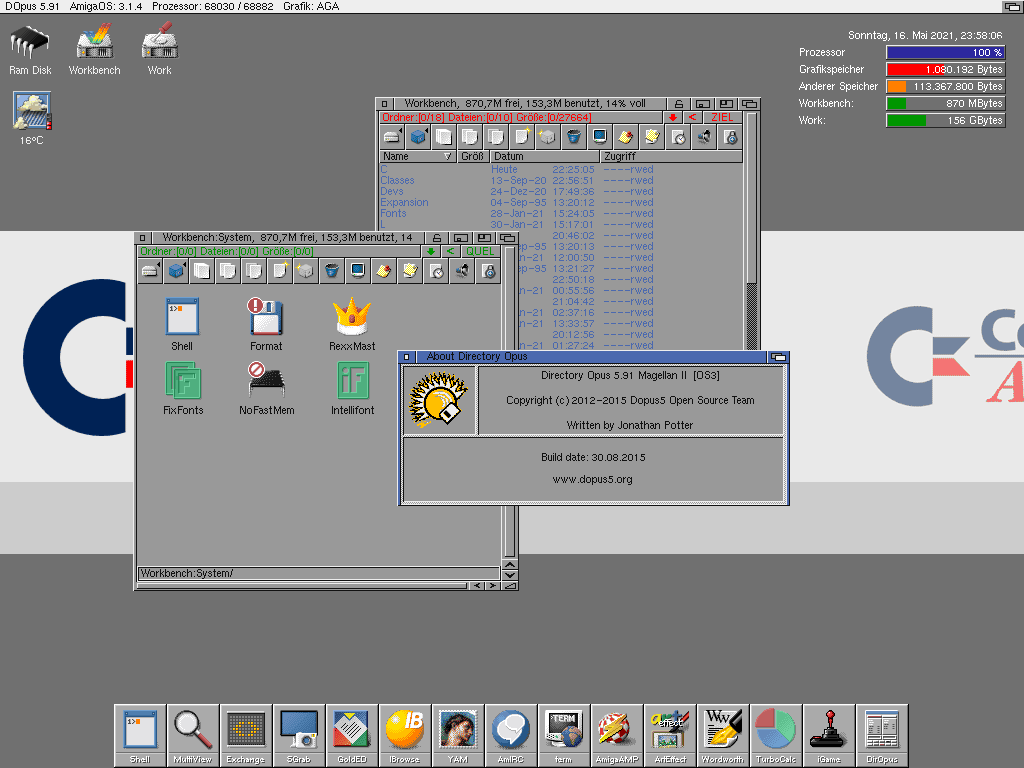Click speaker icon in Workbench lister toolbar
The height and width of the screenshot is (768, 1024).
704,136
